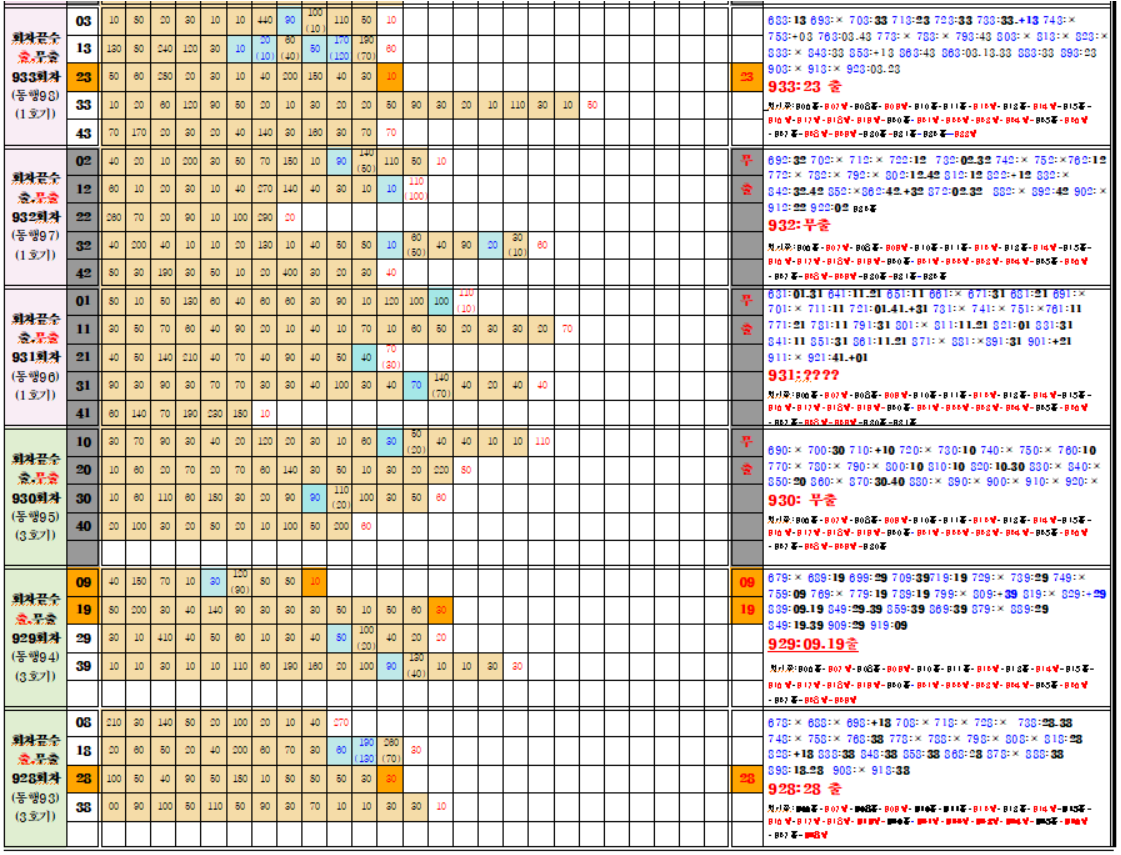1121x855 pixels.
Task: Select the 400 cell in row 42
Action: 289,272
